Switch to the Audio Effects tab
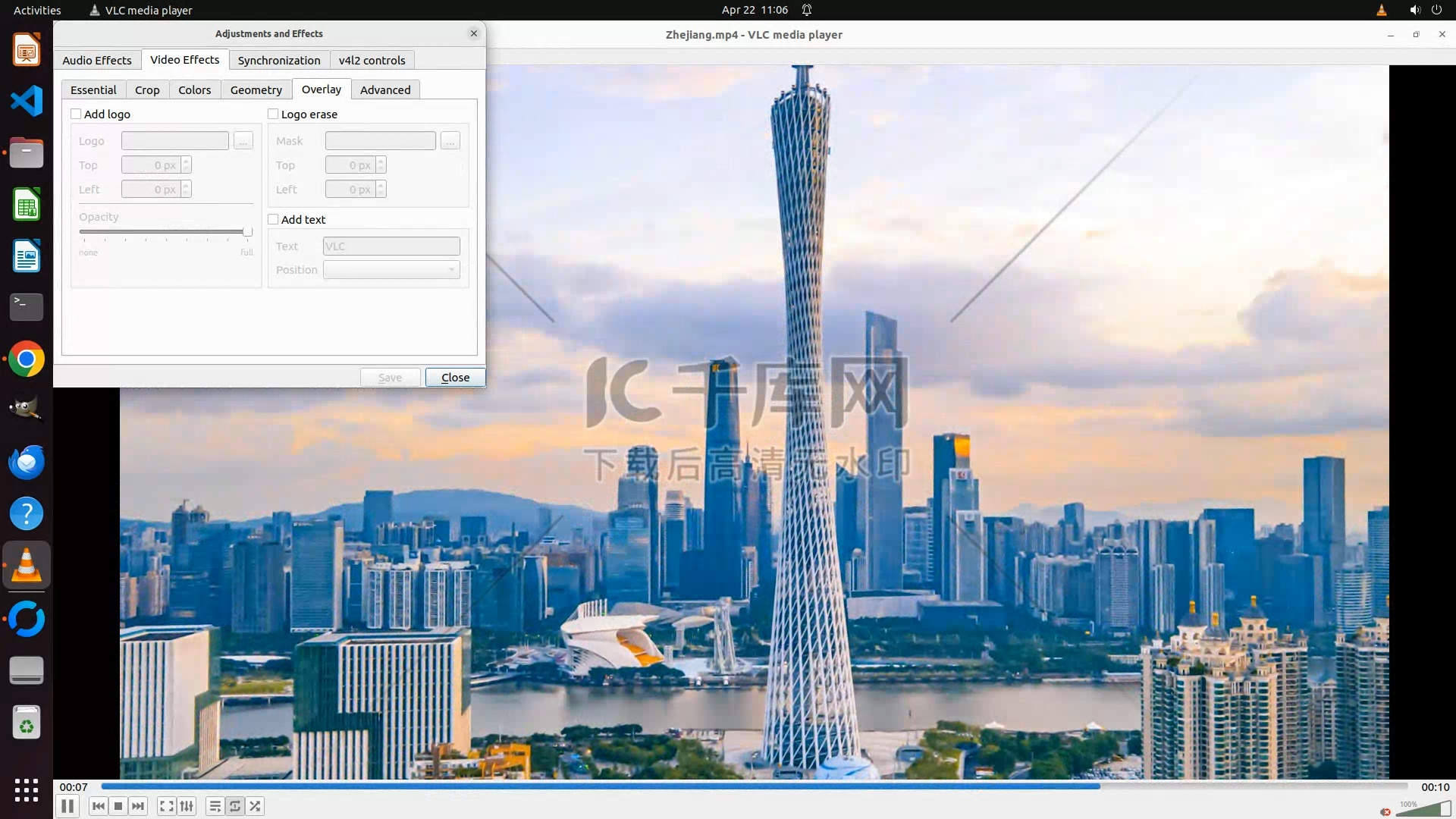The image size is (1456, 819). (x=97, y=60)
